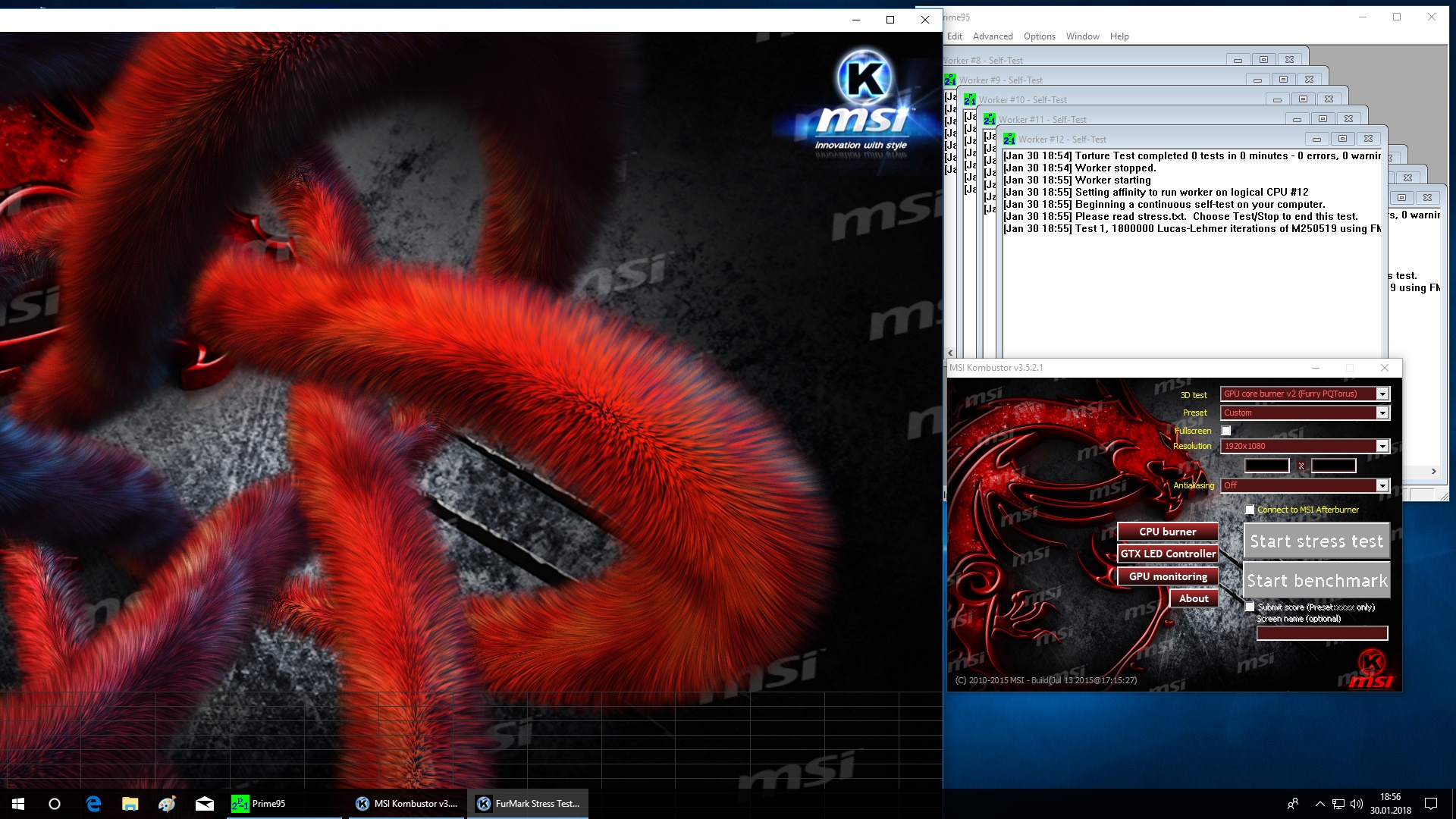Click the Start stress test button

1316,541
